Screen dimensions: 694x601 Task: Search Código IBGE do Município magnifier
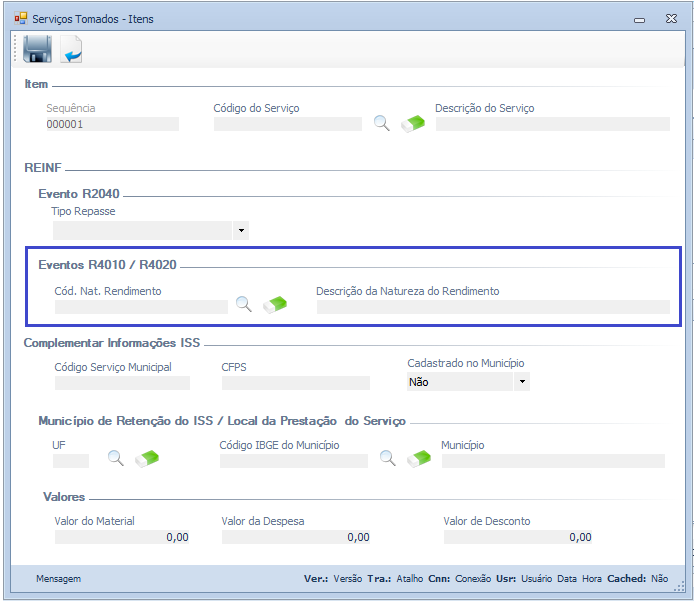[x=388, y=458]
